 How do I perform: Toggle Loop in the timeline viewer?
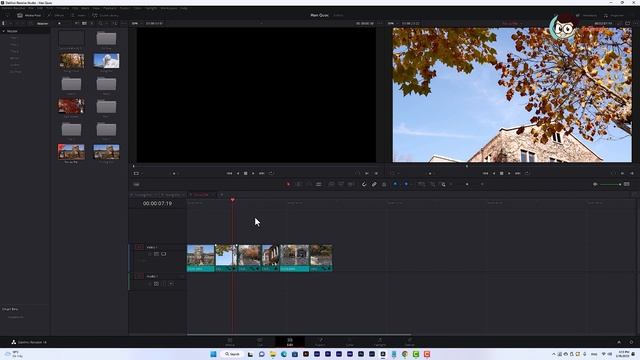(527, 173)
